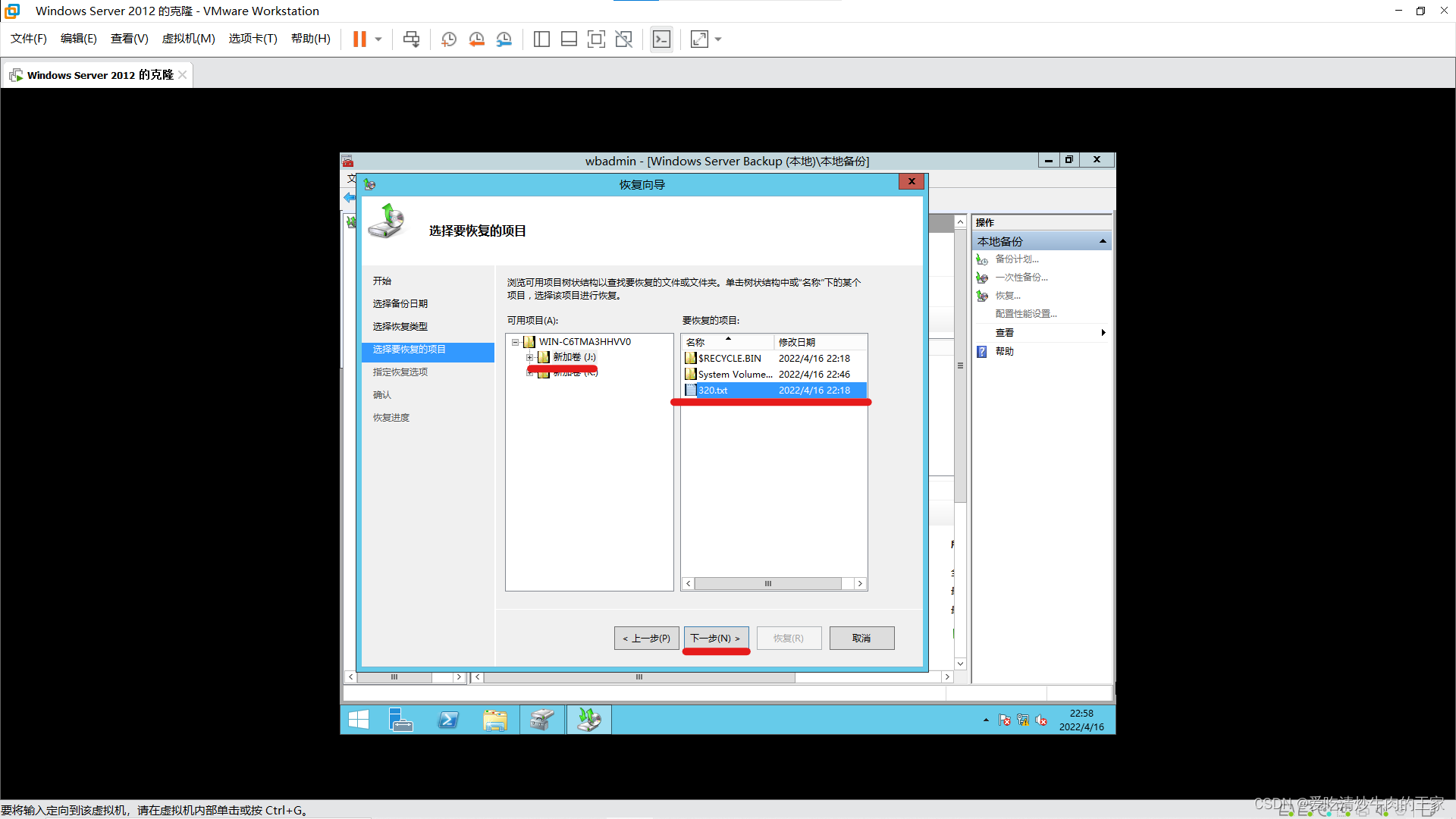The width and height of the screenshot is (1456, 819).
Task: Open the 选项卡(T) menu
Action: click(x=253, y=39)
